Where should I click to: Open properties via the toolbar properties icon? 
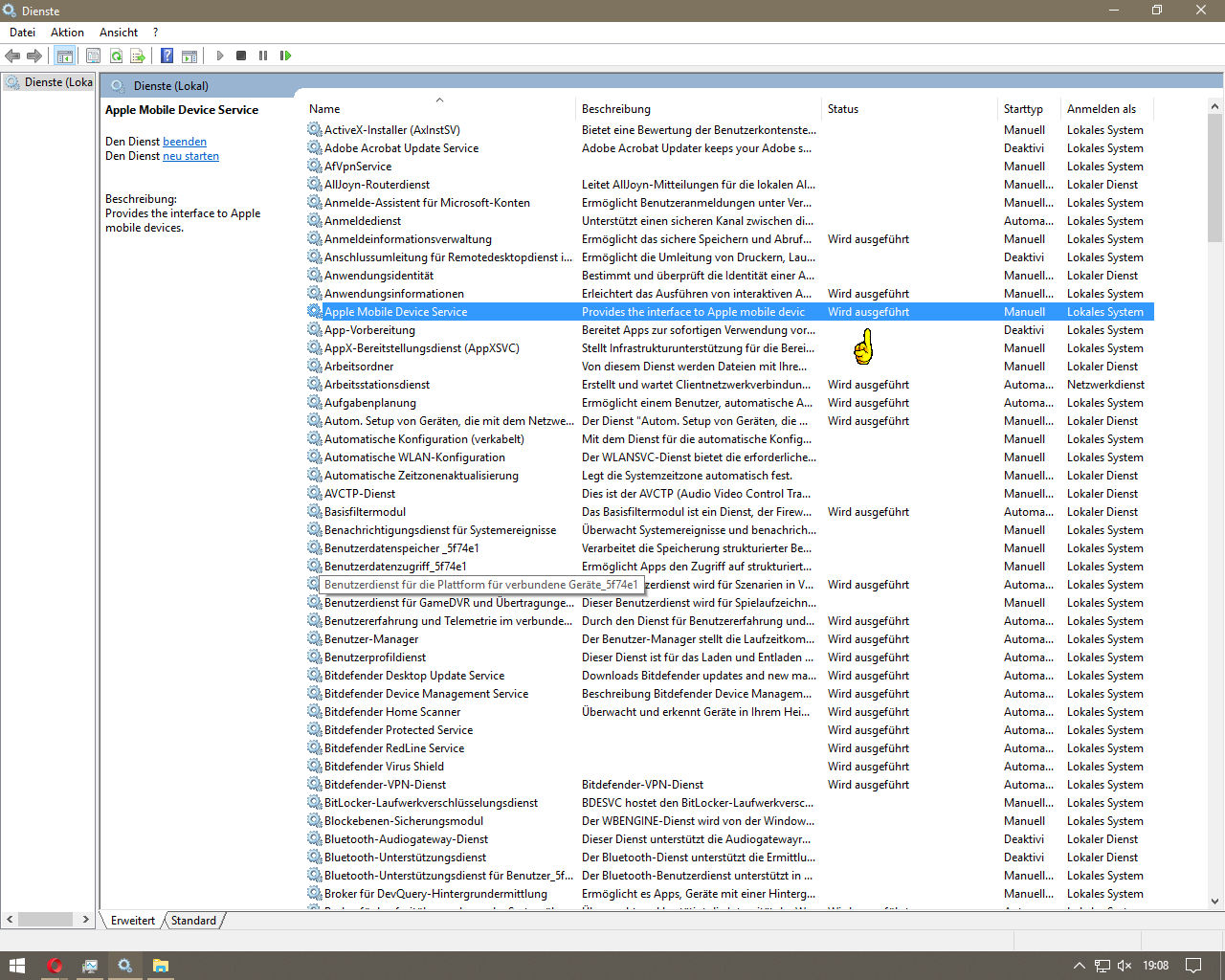click(x=93, y=56)
